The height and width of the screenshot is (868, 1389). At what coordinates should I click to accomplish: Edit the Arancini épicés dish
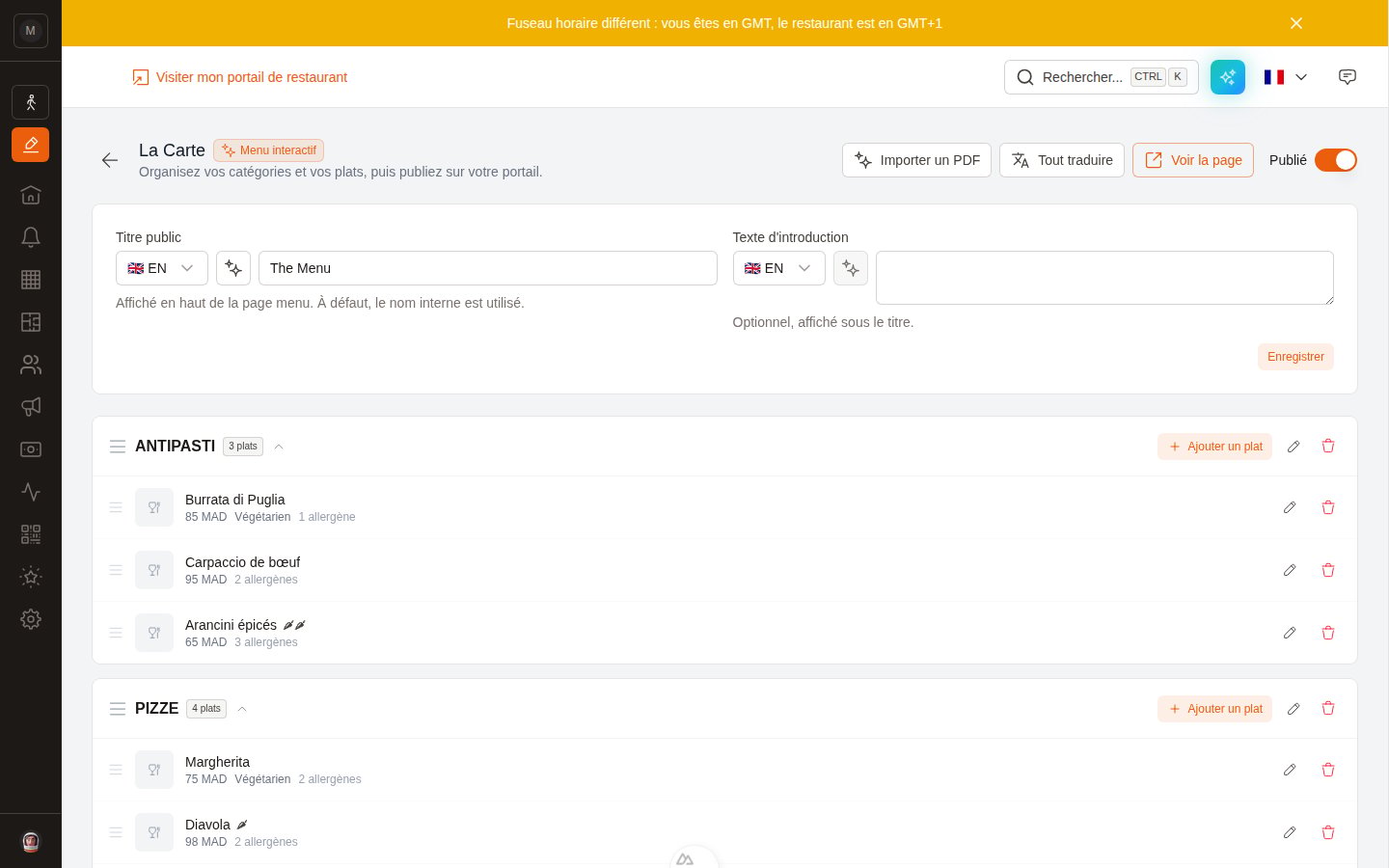point(1290,633)
